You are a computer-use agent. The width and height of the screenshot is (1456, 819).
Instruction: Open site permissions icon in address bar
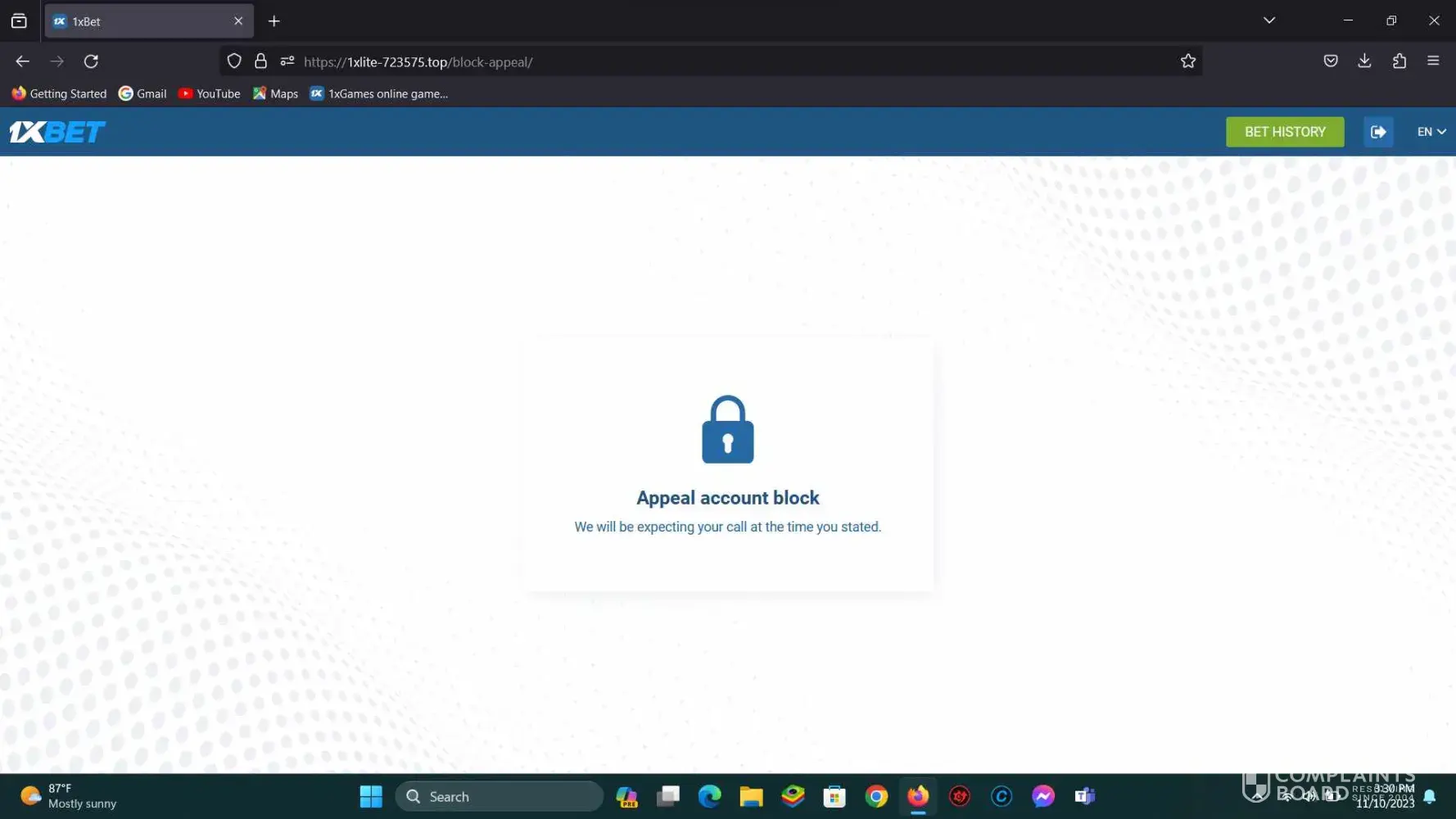[287, 61]
